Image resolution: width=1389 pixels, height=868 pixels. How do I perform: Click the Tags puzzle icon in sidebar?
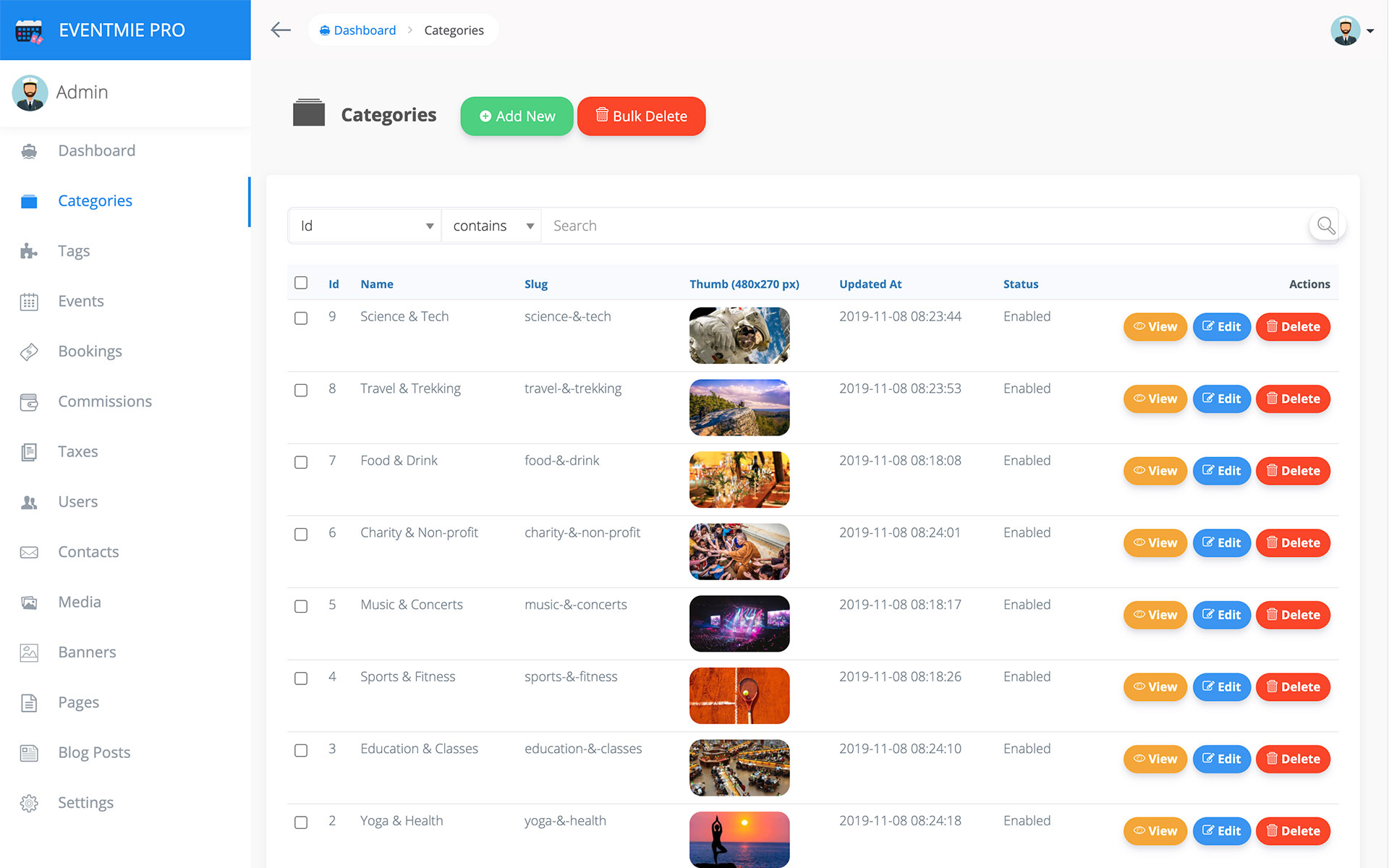pyautogui.click(x=29, y=251)
